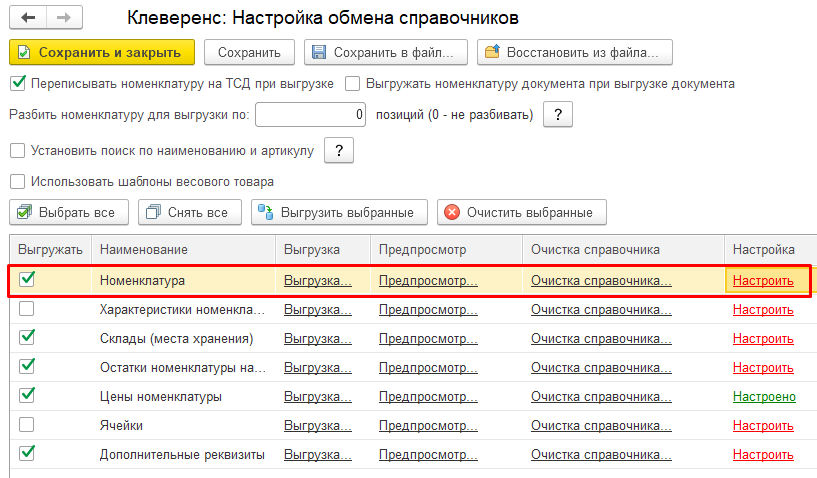The width and height of the screenshot is (817, 478).
Task: Click 'Настроить' for Дополнительные реквизиты row
Action: point(763,455)
